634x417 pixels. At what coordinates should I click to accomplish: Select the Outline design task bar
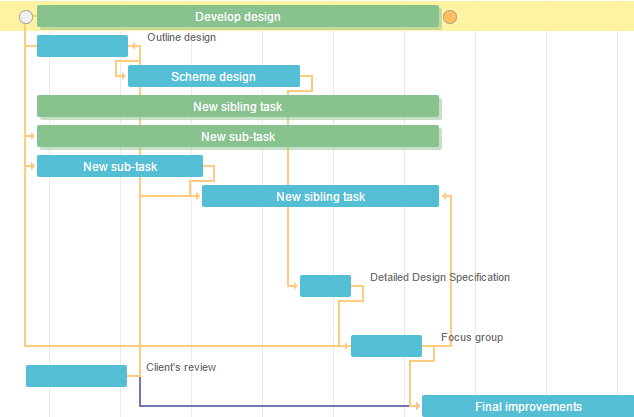82,46
